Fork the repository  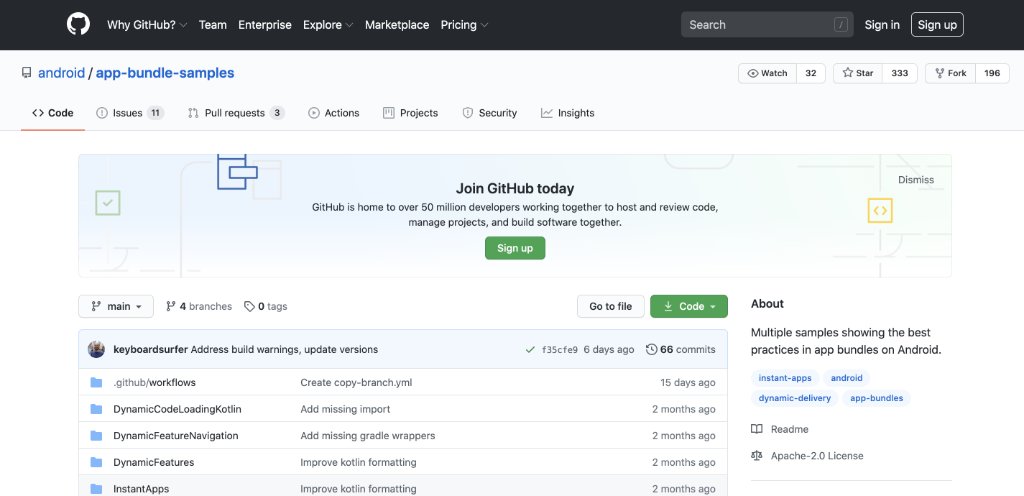tap(951, 73)
